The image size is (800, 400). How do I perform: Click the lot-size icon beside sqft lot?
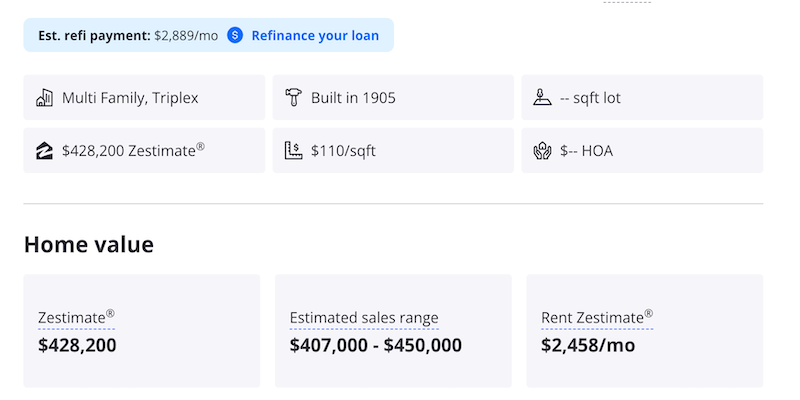[x=542, y=97]
